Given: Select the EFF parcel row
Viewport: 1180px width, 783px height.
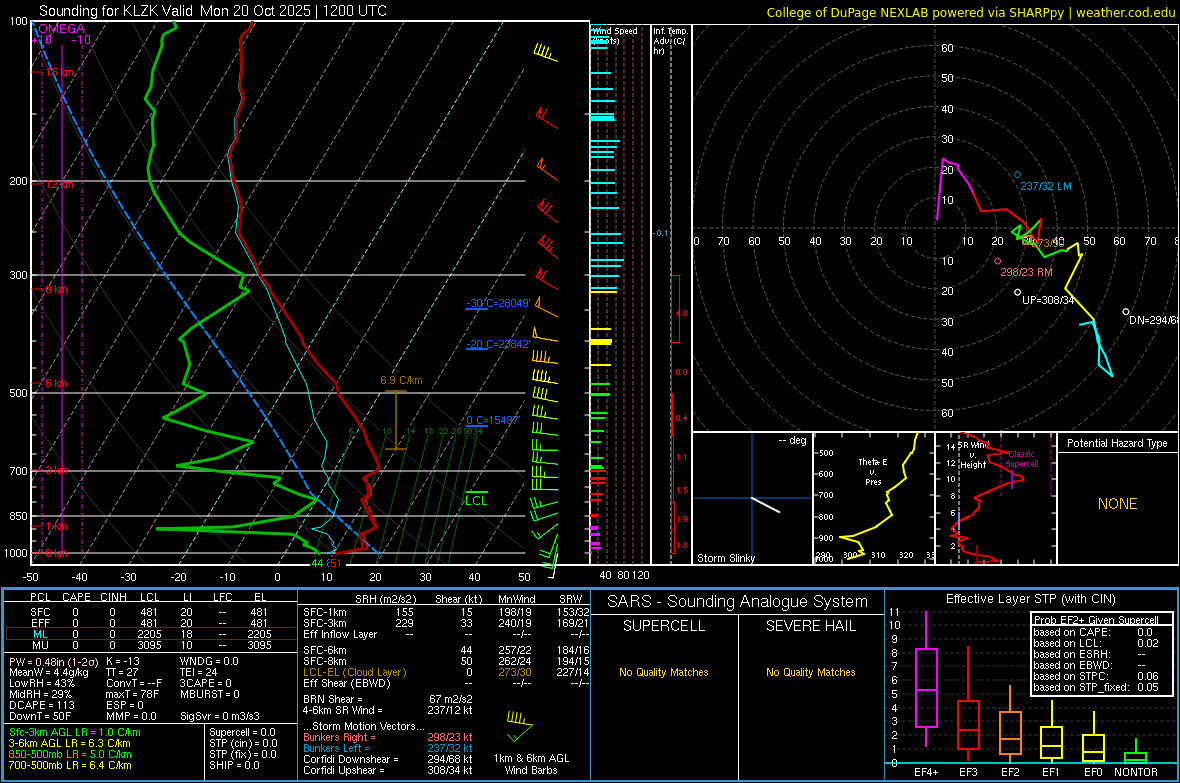Looking at the screenshot, I should pyautogui.click(x=149, y=623).
